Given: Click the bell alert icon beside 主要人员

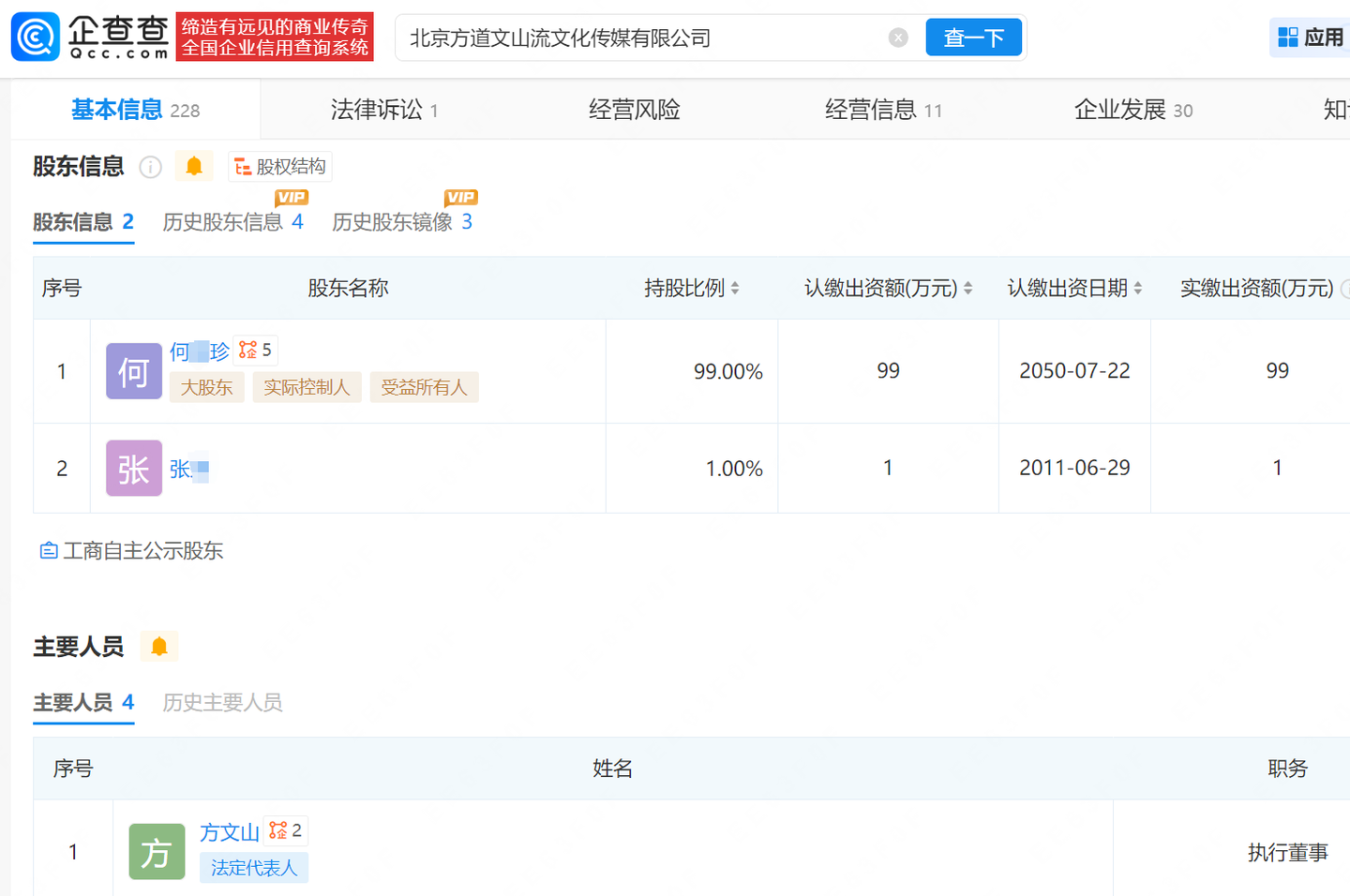Looking at the screenshot, I should [x=159, y=647].
